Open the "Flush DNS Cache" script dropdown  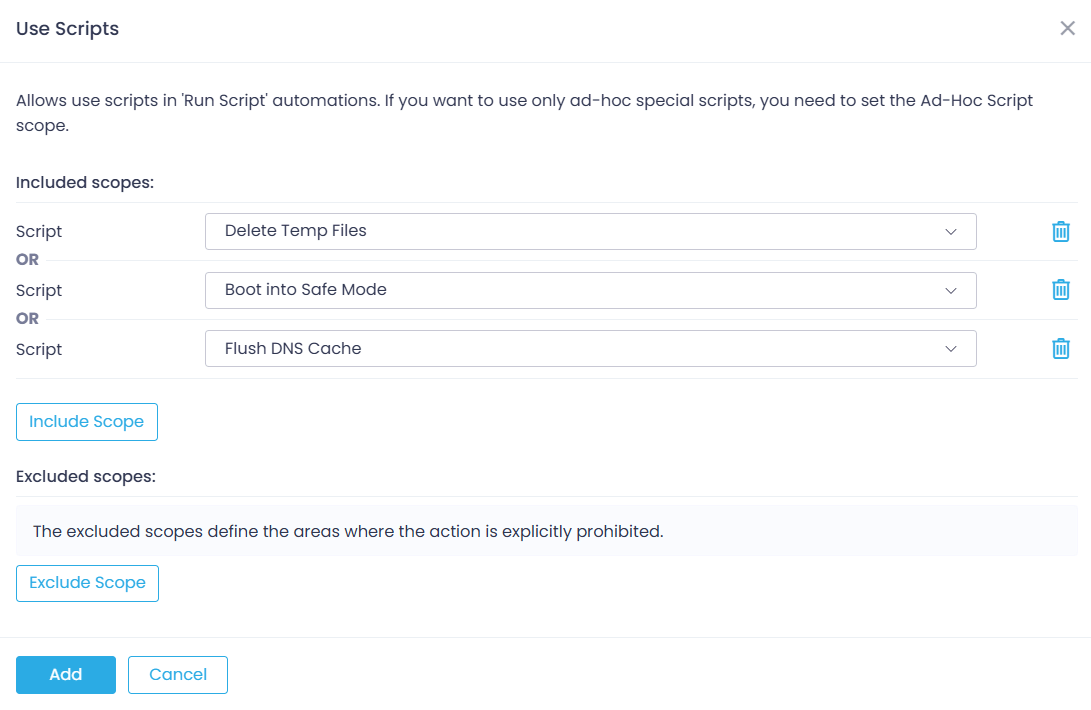tap(590, 349)
